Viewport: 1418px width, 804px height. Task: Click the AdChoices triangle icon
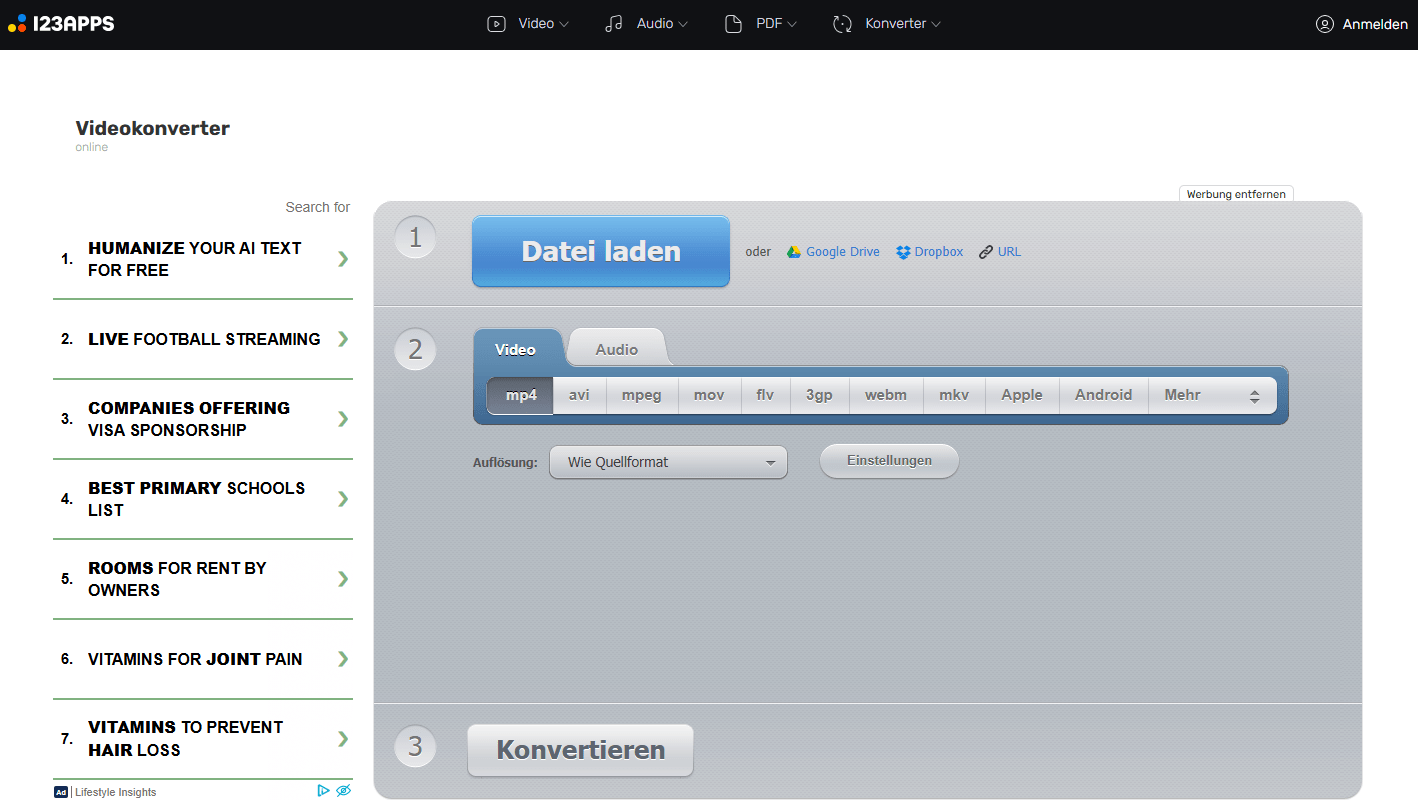(x=323, y=790)
